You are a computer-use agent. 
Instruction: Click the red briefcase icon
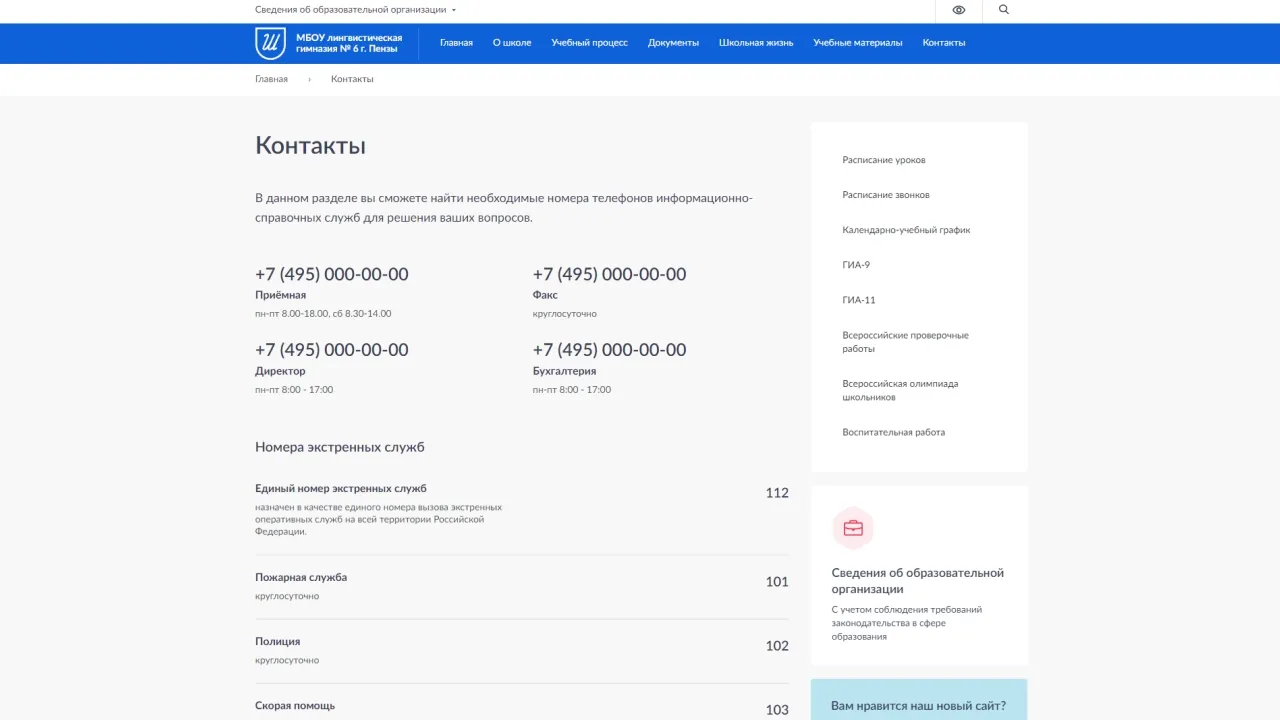click(x=853, y=528)
